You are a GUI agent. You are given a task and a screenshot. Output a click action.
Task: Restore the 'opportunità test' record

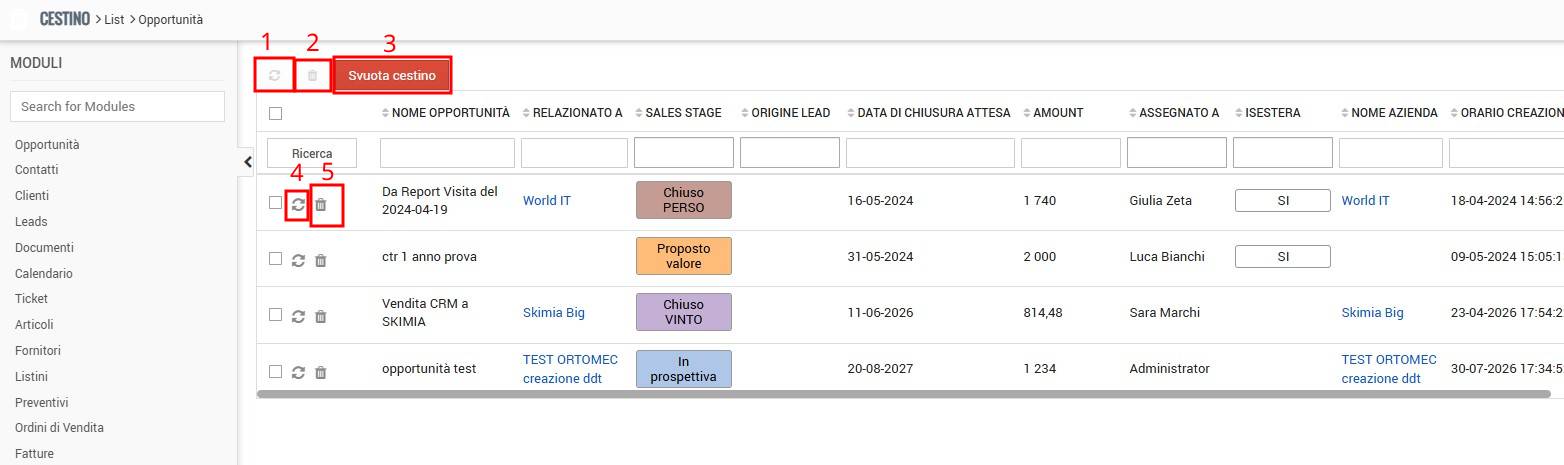tap(298, 372)
